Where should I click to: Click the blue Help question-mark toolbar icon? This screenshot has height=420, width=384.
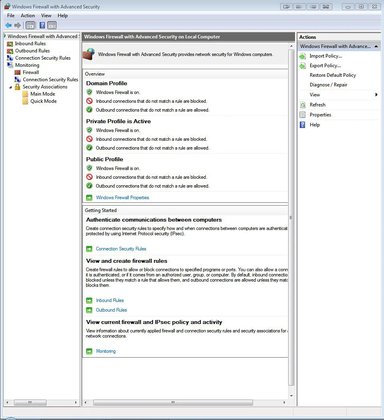pyautogui.click(x=42, y=25)
